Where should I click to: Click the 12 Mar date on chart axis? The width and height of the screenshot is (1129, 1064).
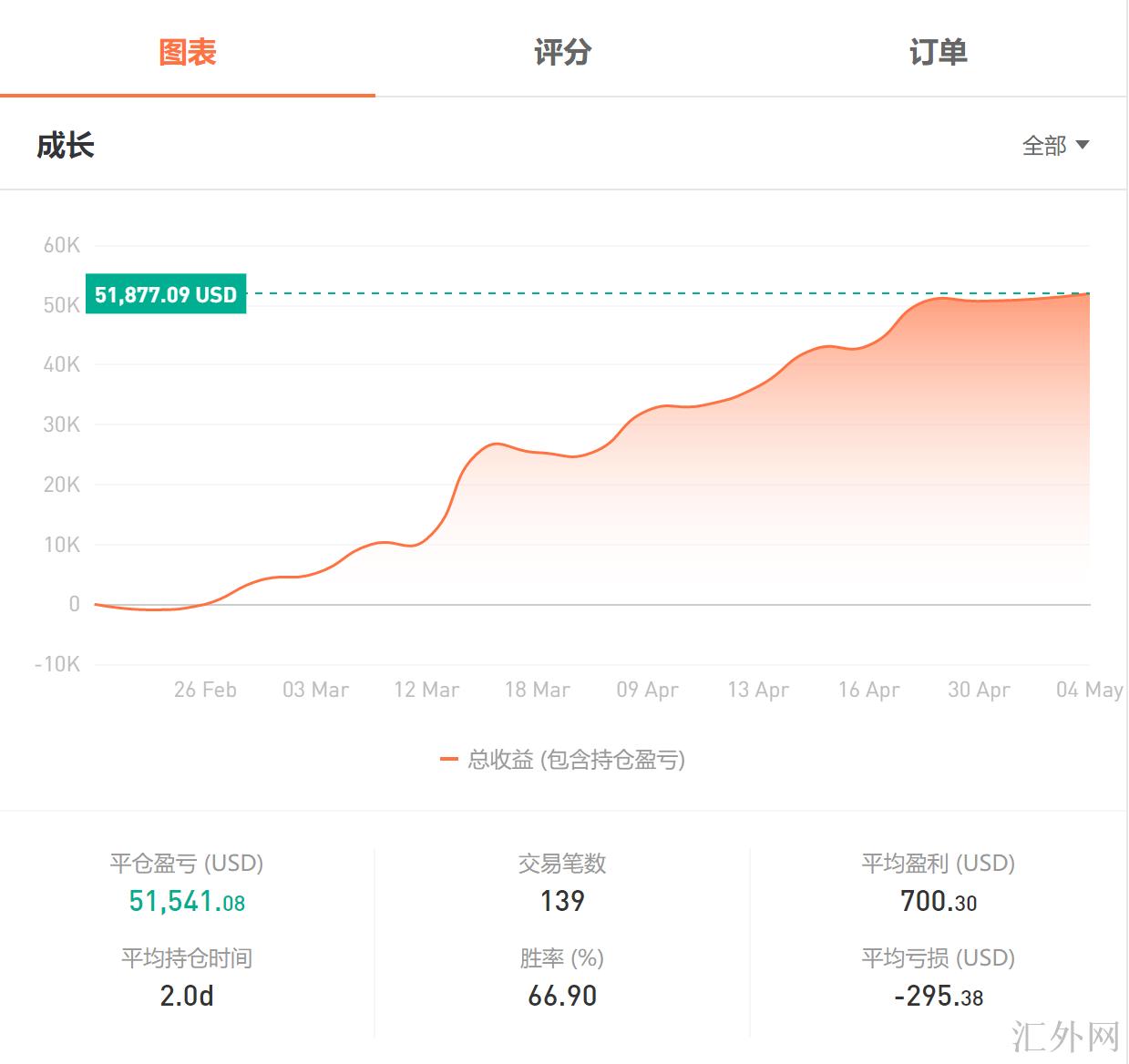pos(426,690)
